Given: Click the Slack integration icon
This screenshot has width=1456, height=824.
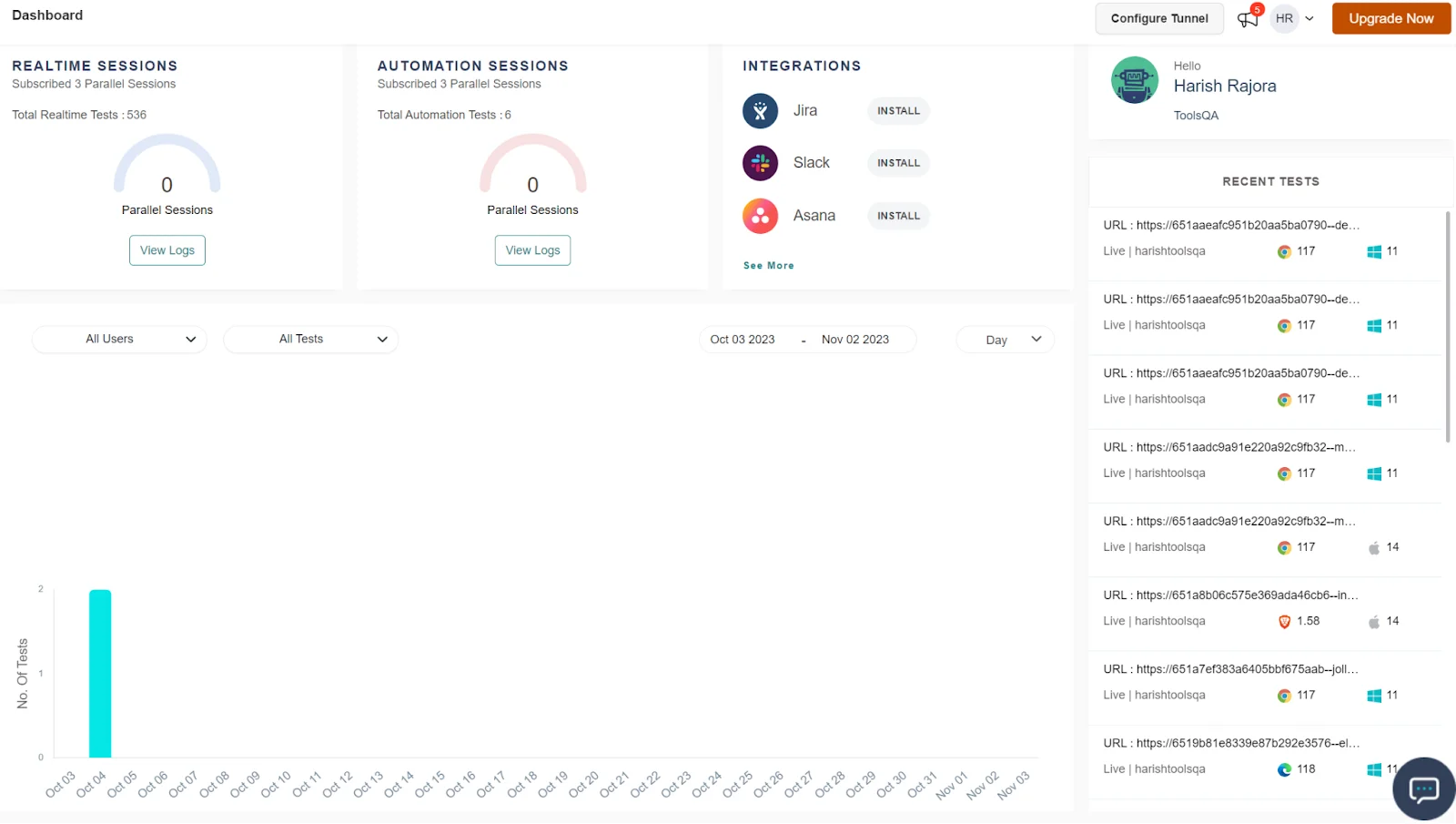Looking at the screenshot, I should point(760,163).
